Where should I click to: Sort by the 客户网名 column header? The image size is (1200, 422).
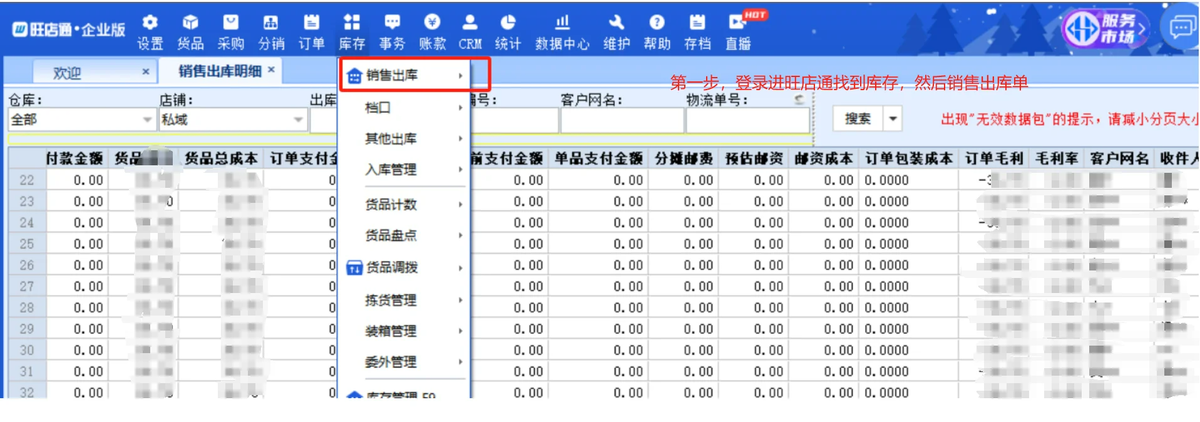point(1118,158)
